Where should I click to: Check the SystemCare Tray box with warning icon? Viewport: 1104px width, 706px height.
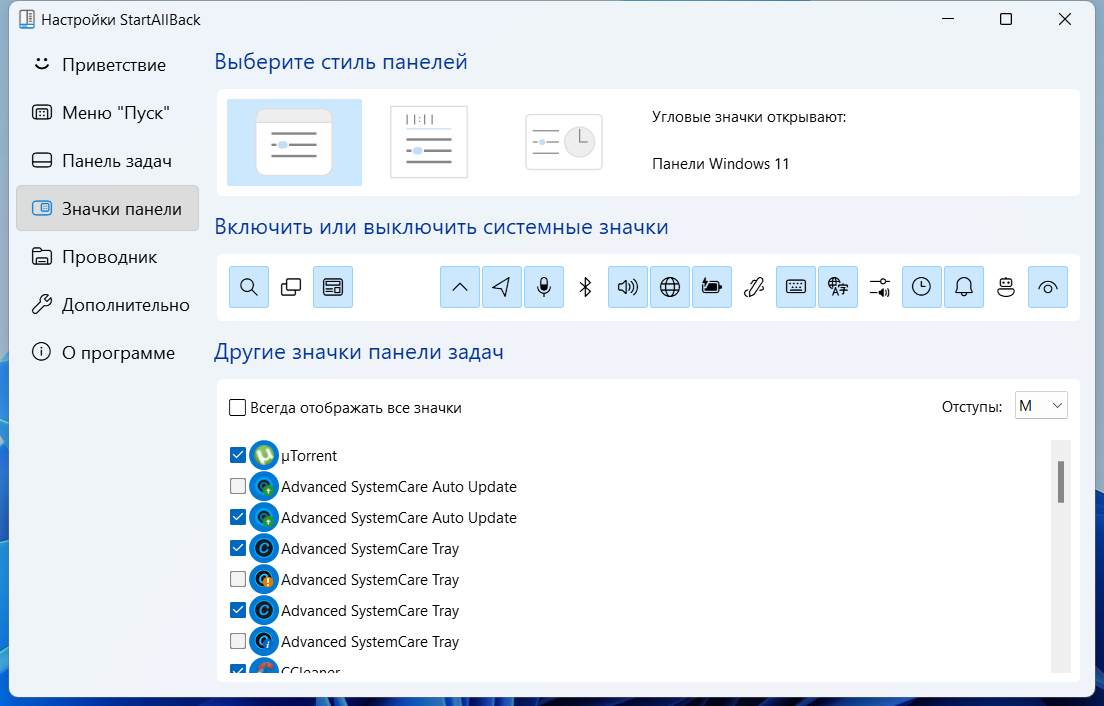click(x=238, y=579)
